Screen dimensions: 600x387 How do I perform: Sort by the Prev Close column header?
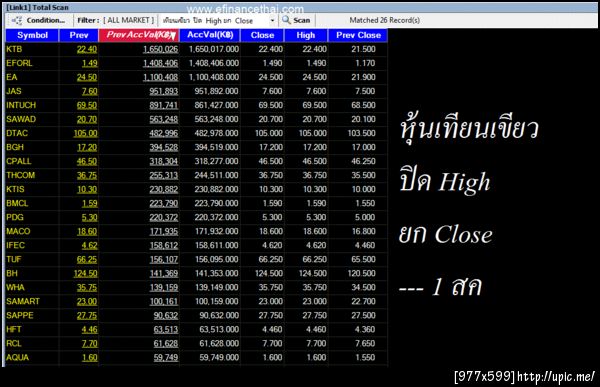pos(358,35)
